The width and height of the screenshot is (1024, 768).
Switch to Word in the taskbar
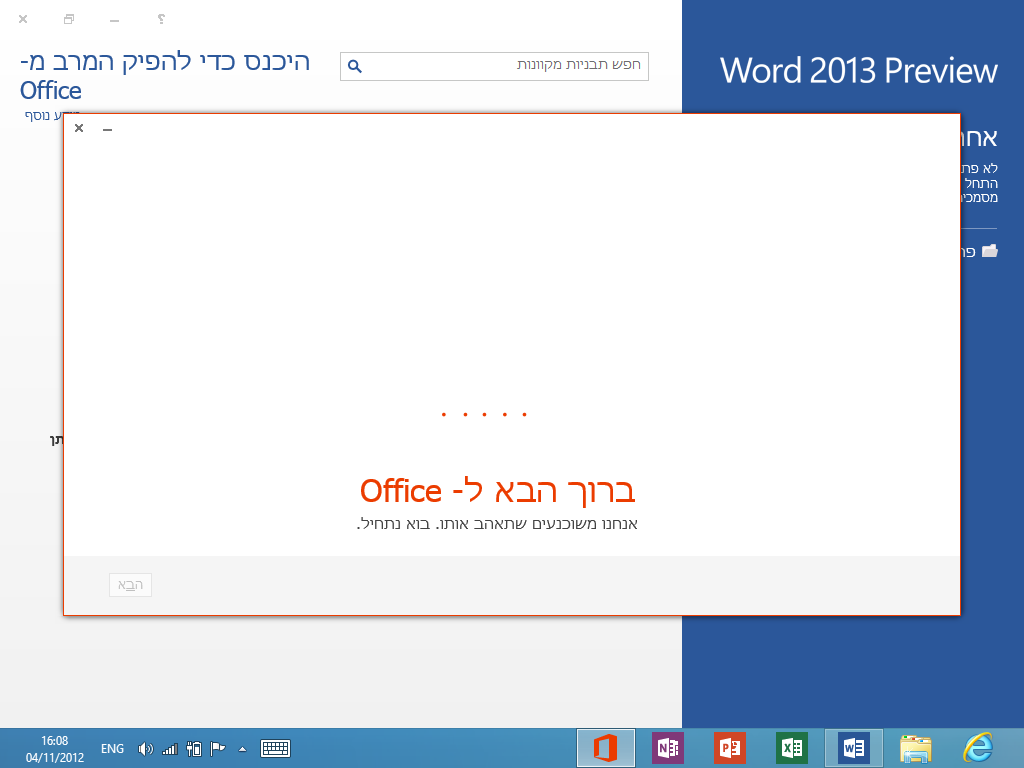pyautogui.click(x=854, y=748)
